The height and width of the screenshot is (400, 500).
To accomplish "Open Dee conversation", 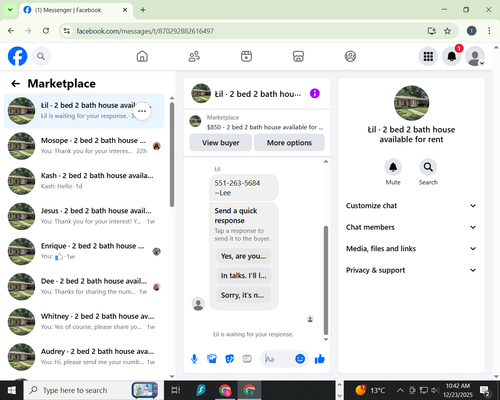I will (x=84, y=286).
